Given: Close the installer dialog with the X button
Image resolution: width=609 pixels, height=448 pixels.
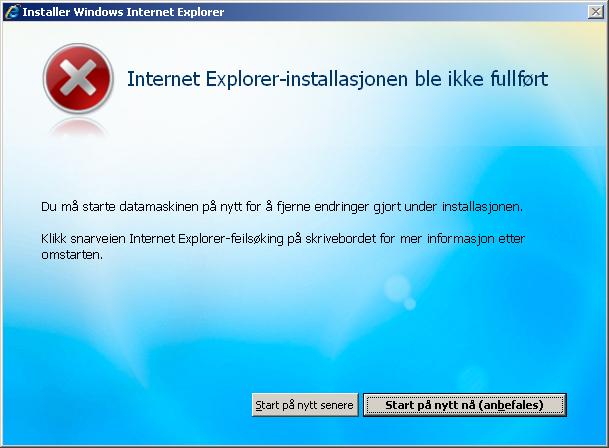Looking at the screenshot, I should point(595,12).
